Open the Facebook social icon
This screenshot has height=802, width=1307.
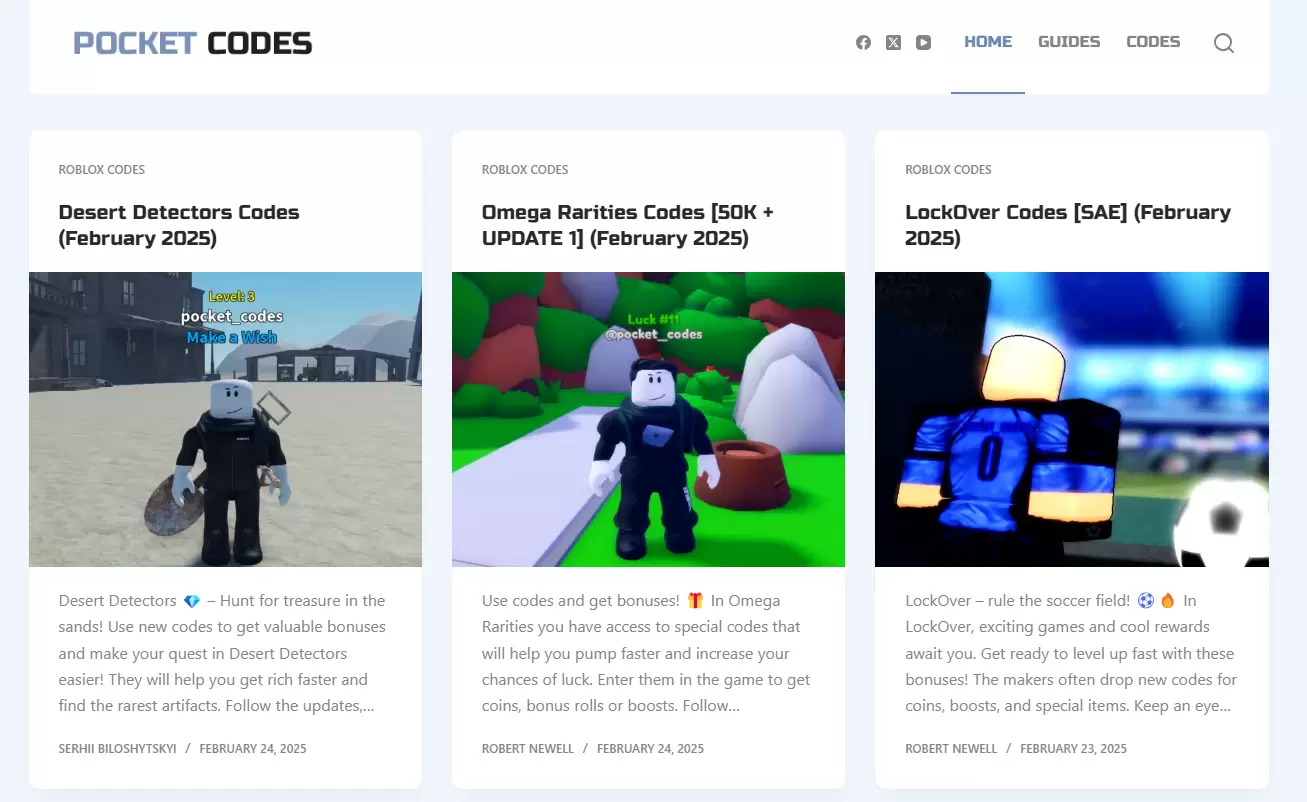tap(863, 43)
